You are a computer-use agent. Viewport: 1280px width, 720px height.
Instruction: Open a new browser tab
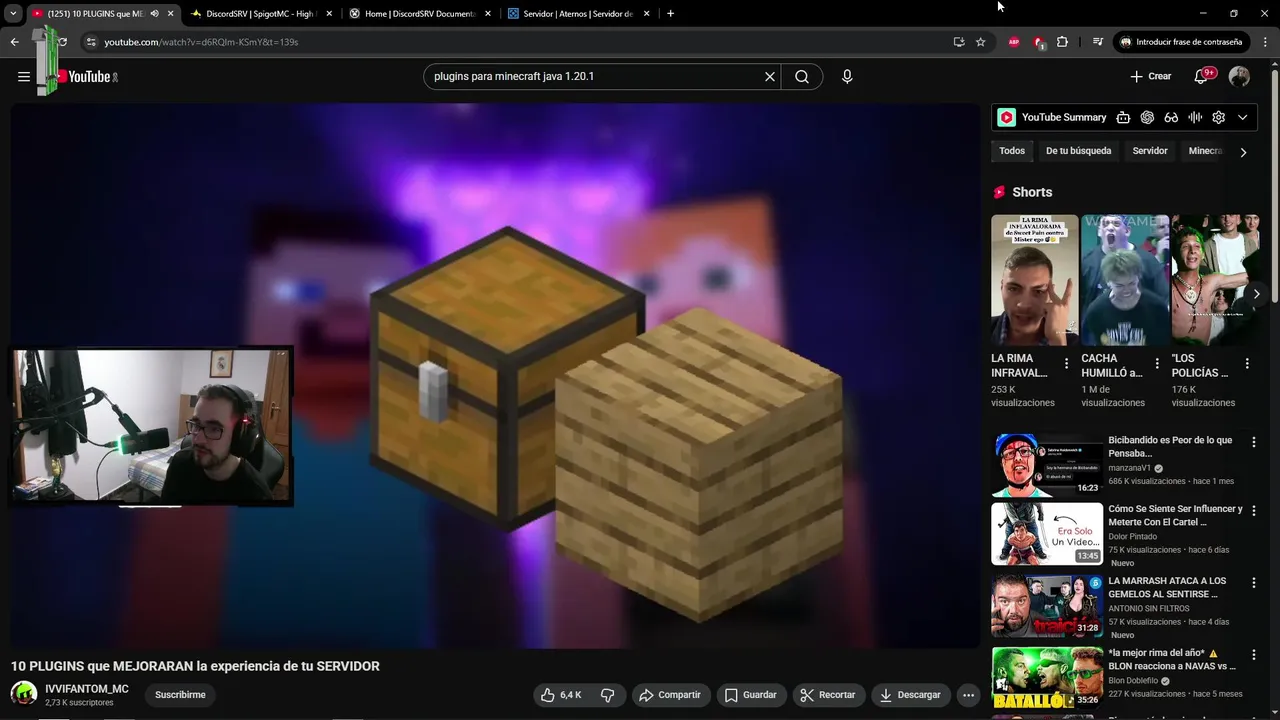[x=670, y=14]
